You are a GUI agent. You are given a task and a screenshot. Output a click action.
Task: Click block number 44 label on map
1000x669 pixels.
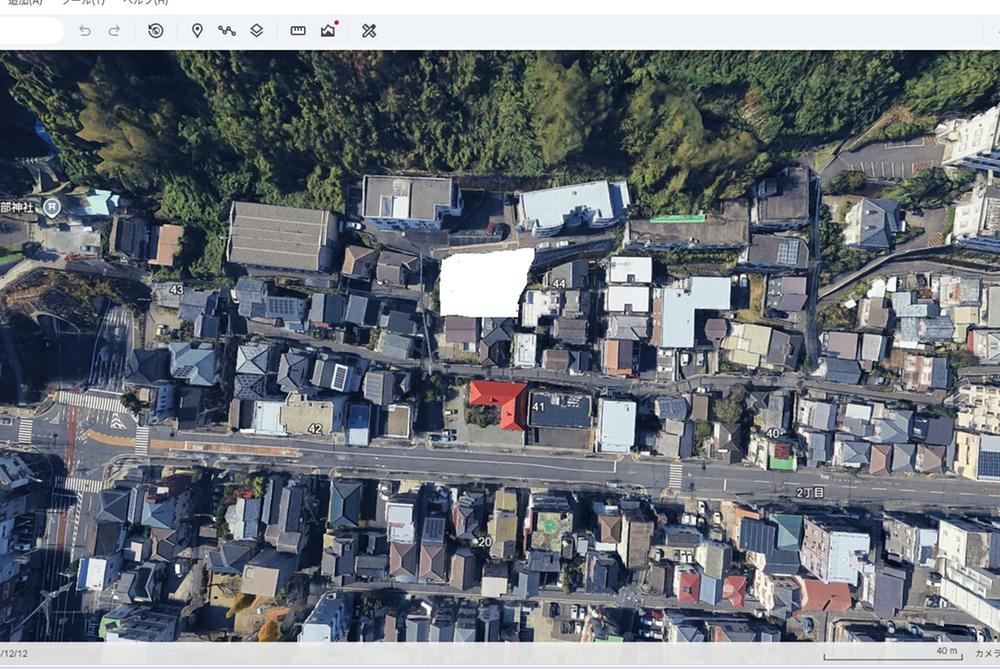[x=559, y=284]
